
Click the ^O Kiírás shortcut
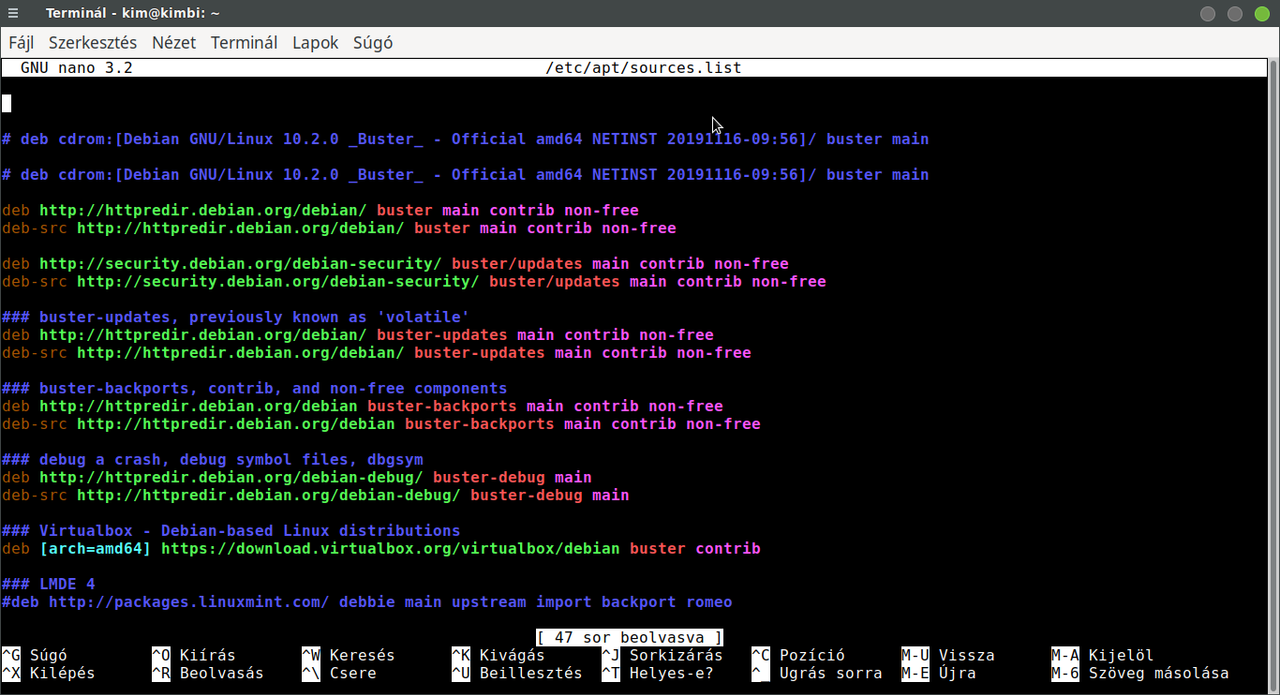pyautogui.click(x=194, y=655)
